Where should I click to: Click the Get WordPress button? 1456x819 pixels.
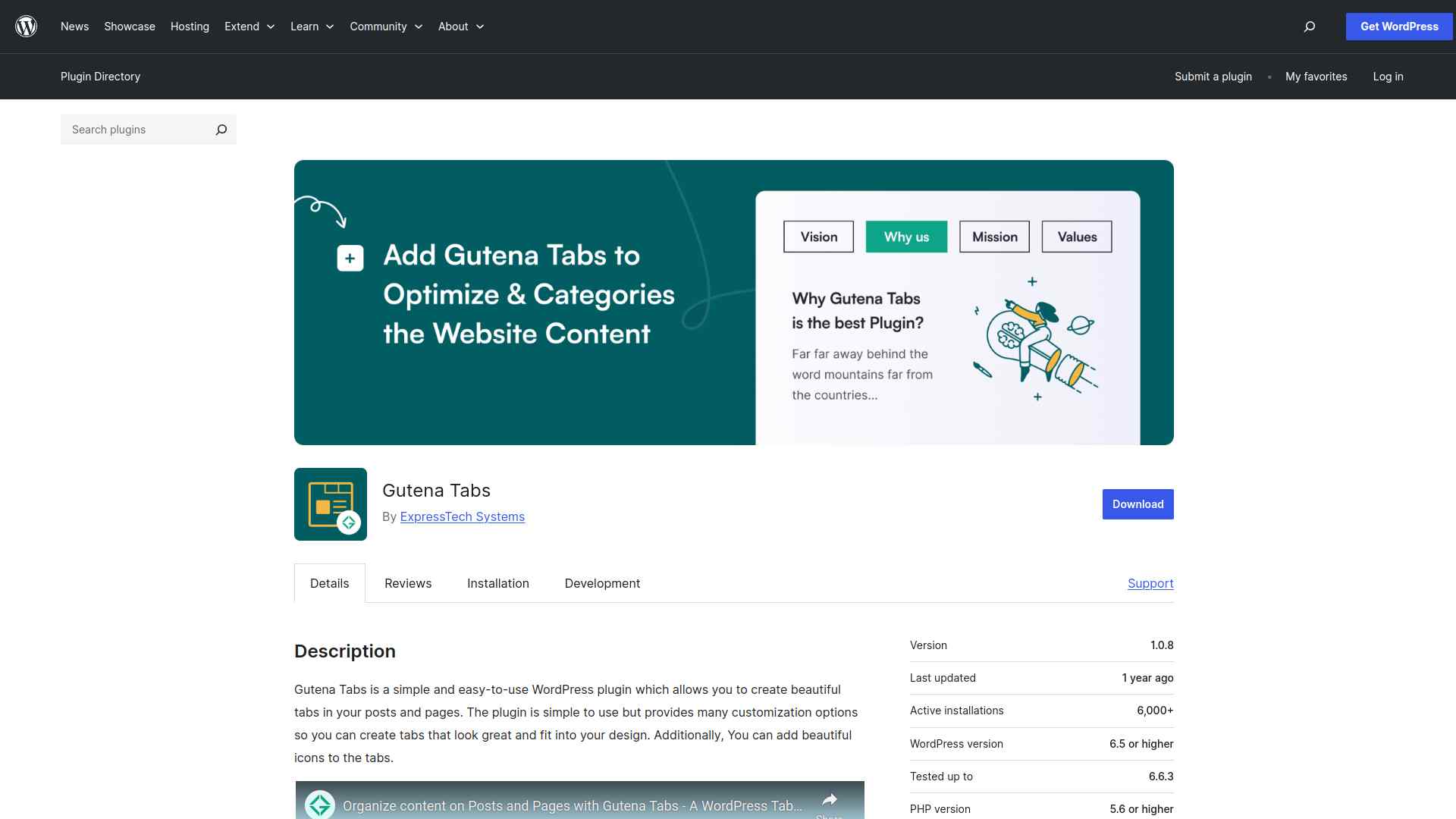1399,27
